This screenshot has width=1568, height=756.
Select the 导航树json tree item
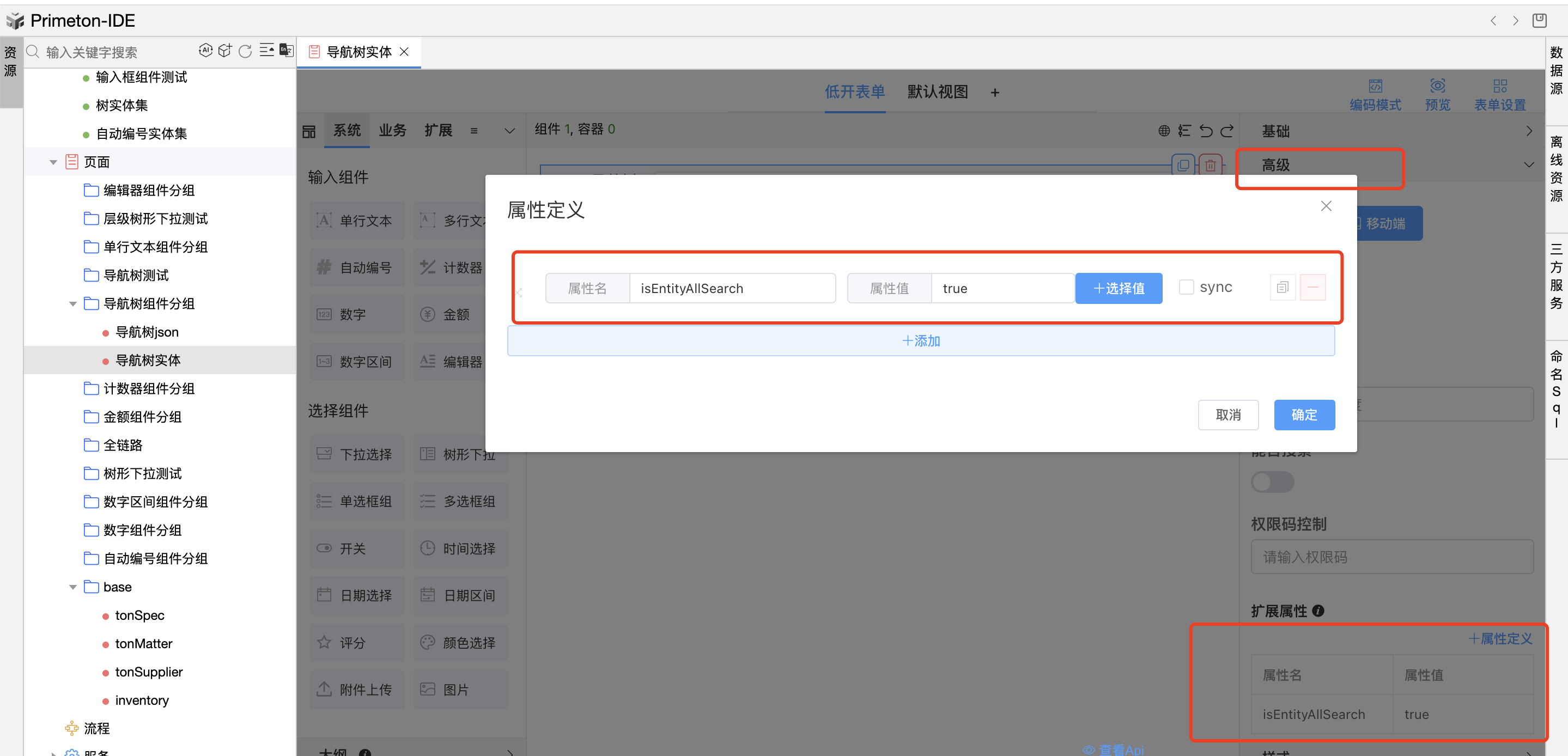click(147, 332)
